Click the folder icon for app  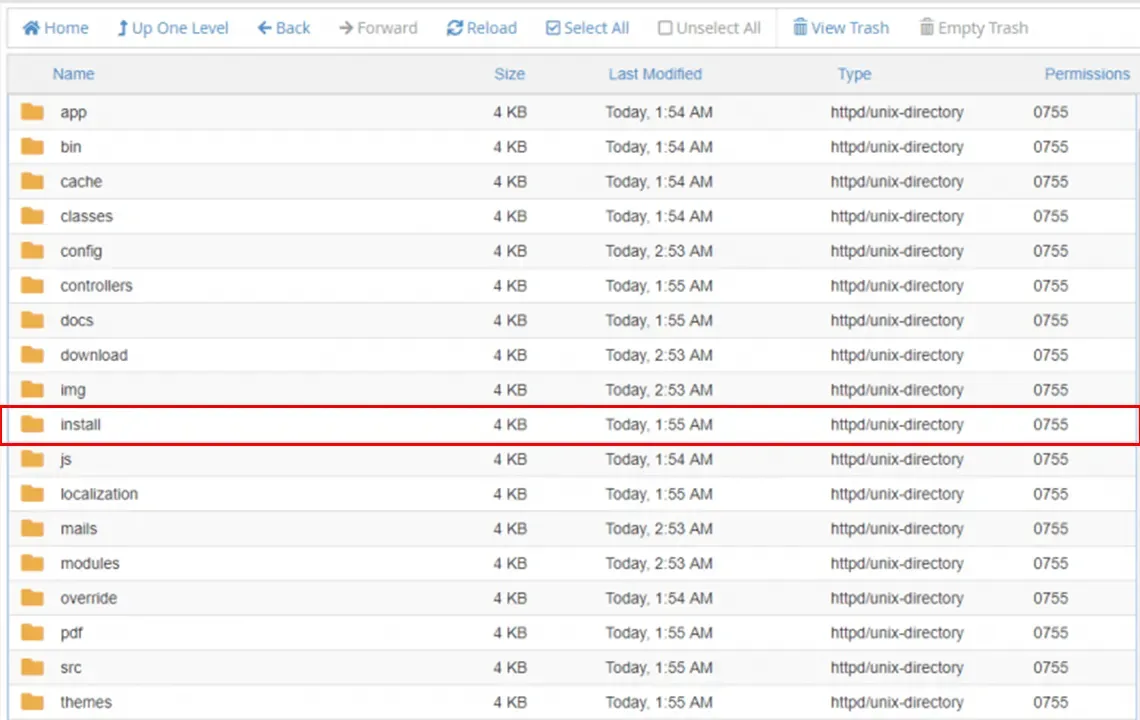(32, 112)
